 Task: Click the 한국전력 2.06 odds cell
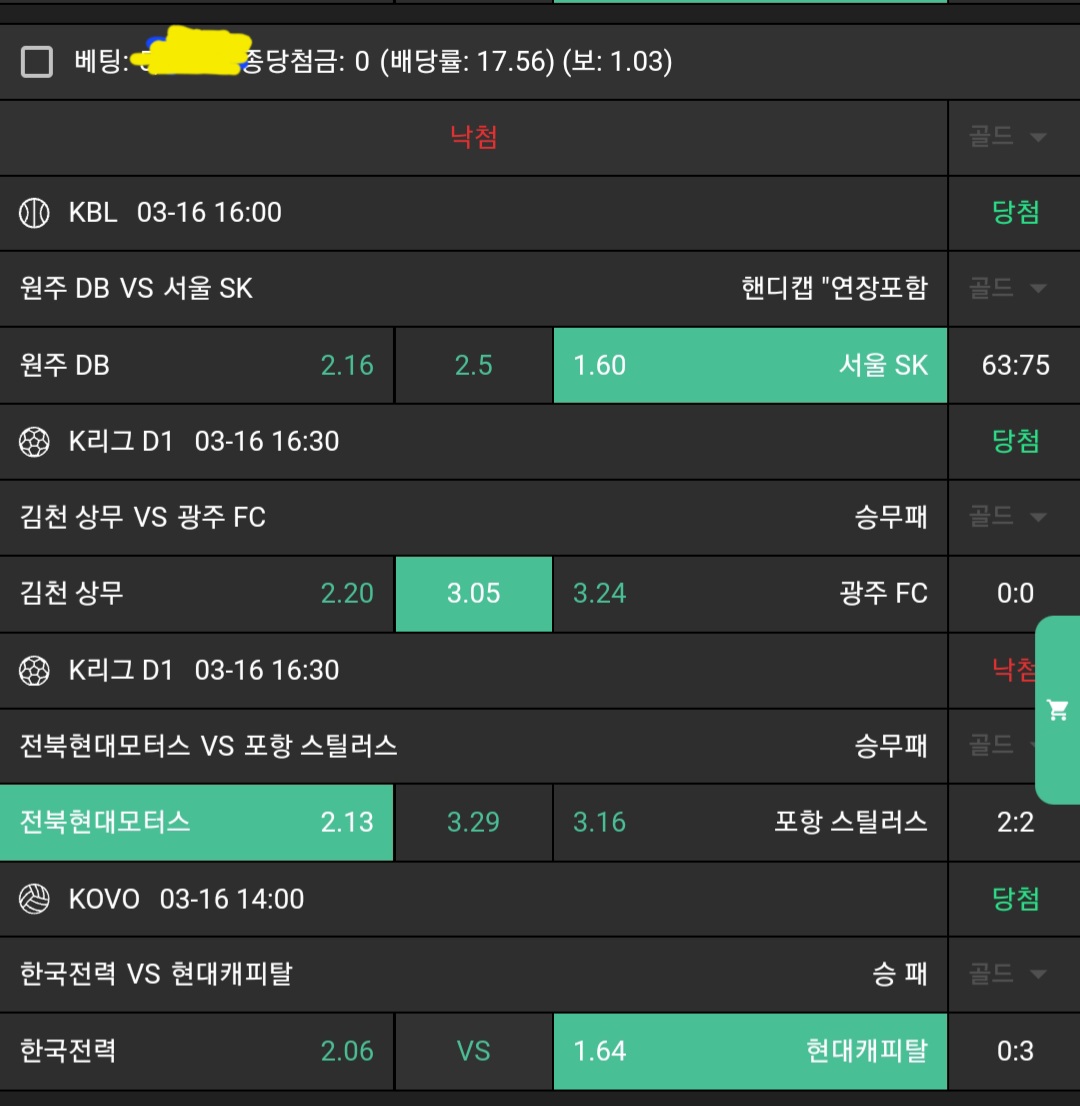(x=197, y=1051)
